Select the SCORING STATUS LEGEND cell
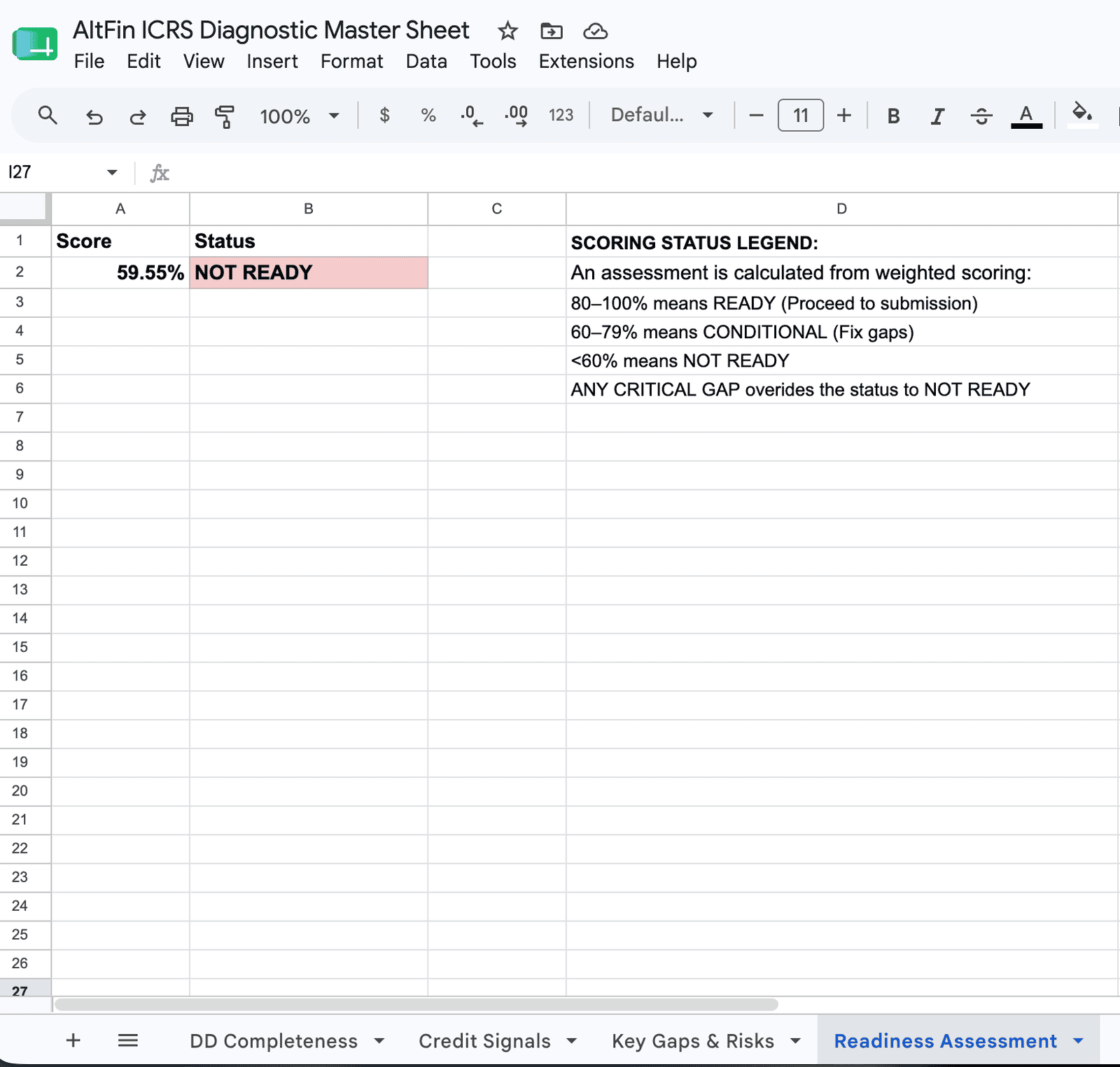The width and height of the screenshot is (1120, 1067). click(842, 242)
